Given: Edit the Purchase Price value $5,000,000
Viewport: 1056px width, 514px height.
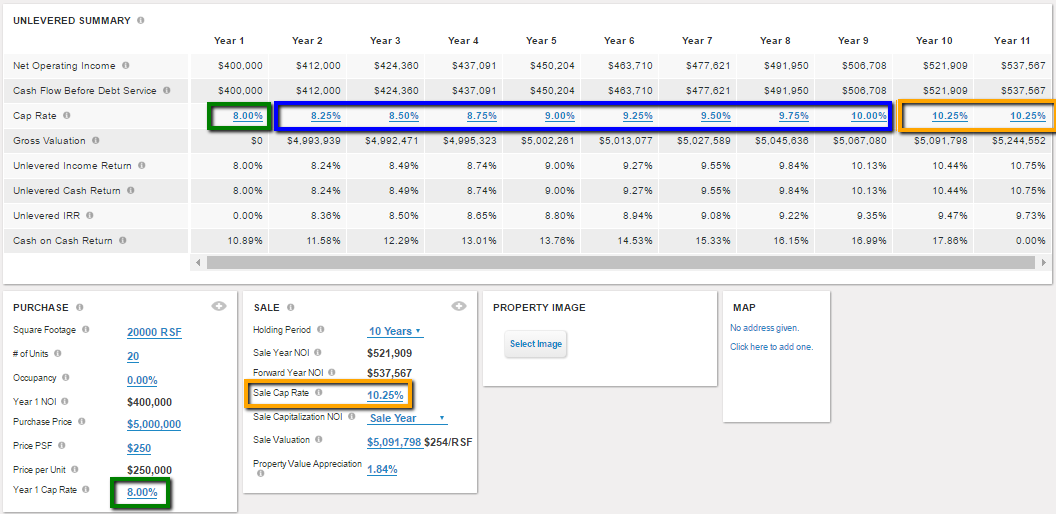Looking at the screenshot, I should 154,423.
